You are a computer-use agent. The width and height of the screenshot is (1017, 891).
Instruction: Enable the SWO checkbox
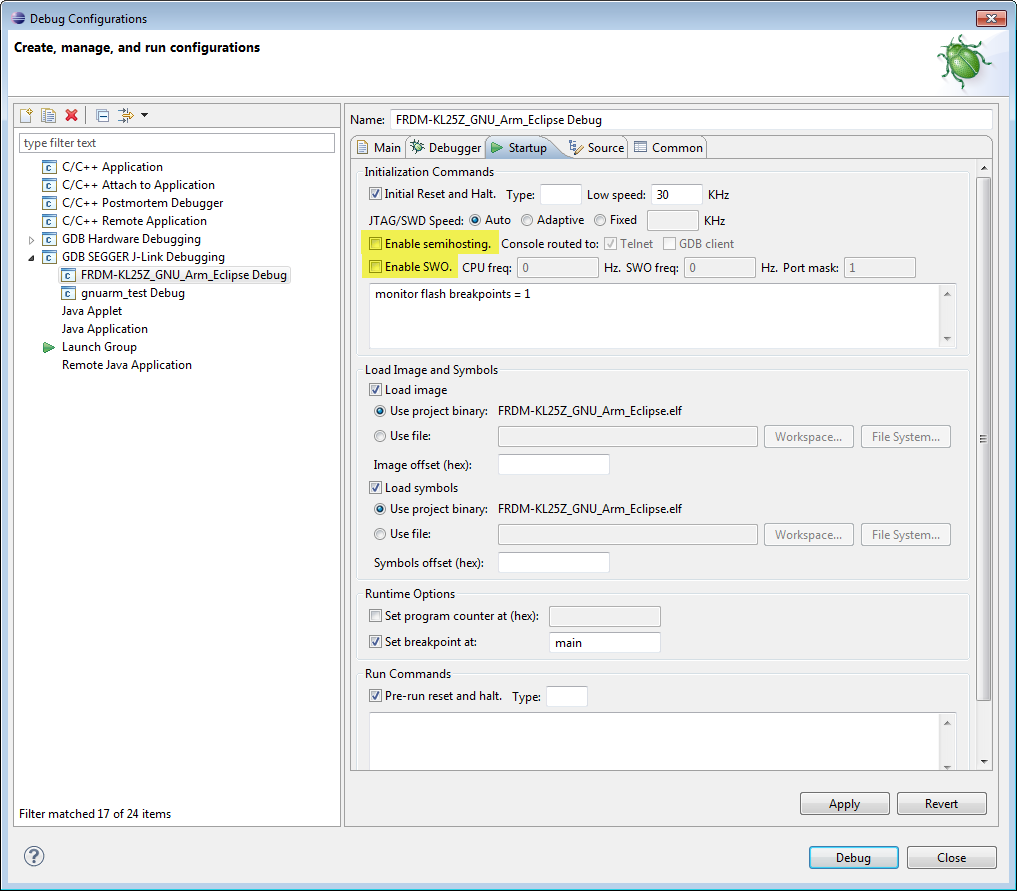click(x=376, y=267)
